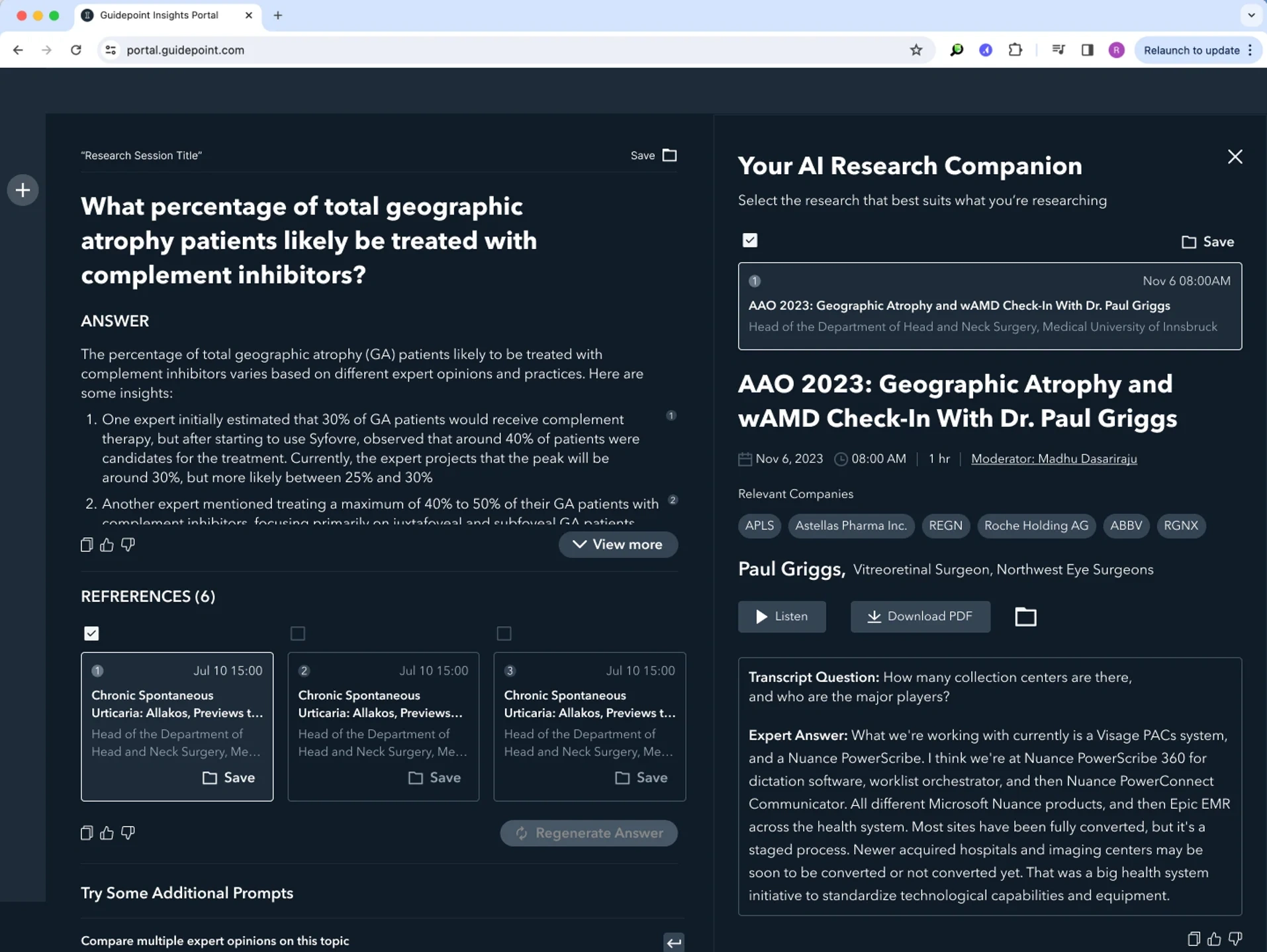Open the tab search dropdown arrow
The width and height of the screenshot is (1267, 952).
point(1250,15)
